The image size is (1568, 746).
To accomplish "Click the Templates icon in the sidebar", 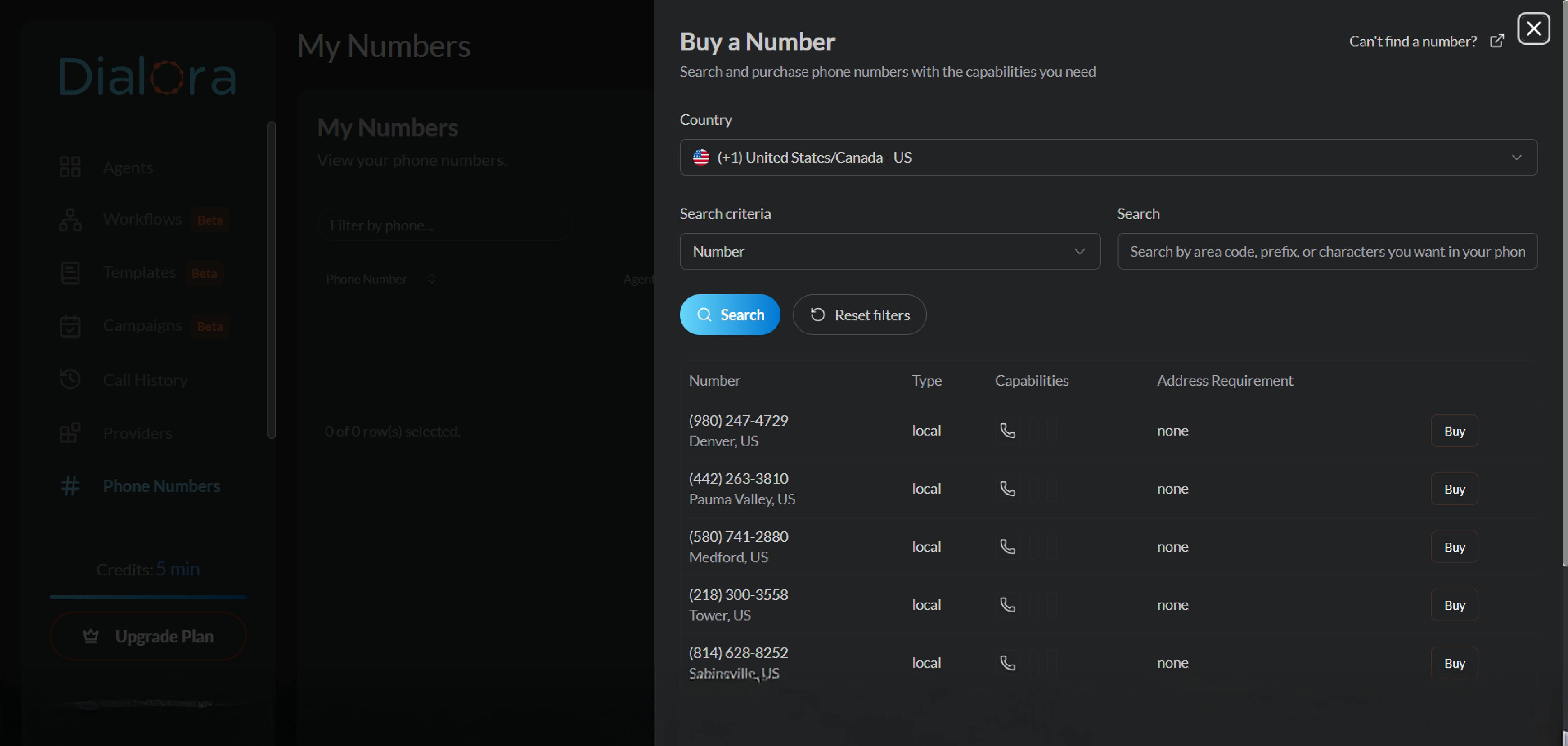I will (70, 273).
